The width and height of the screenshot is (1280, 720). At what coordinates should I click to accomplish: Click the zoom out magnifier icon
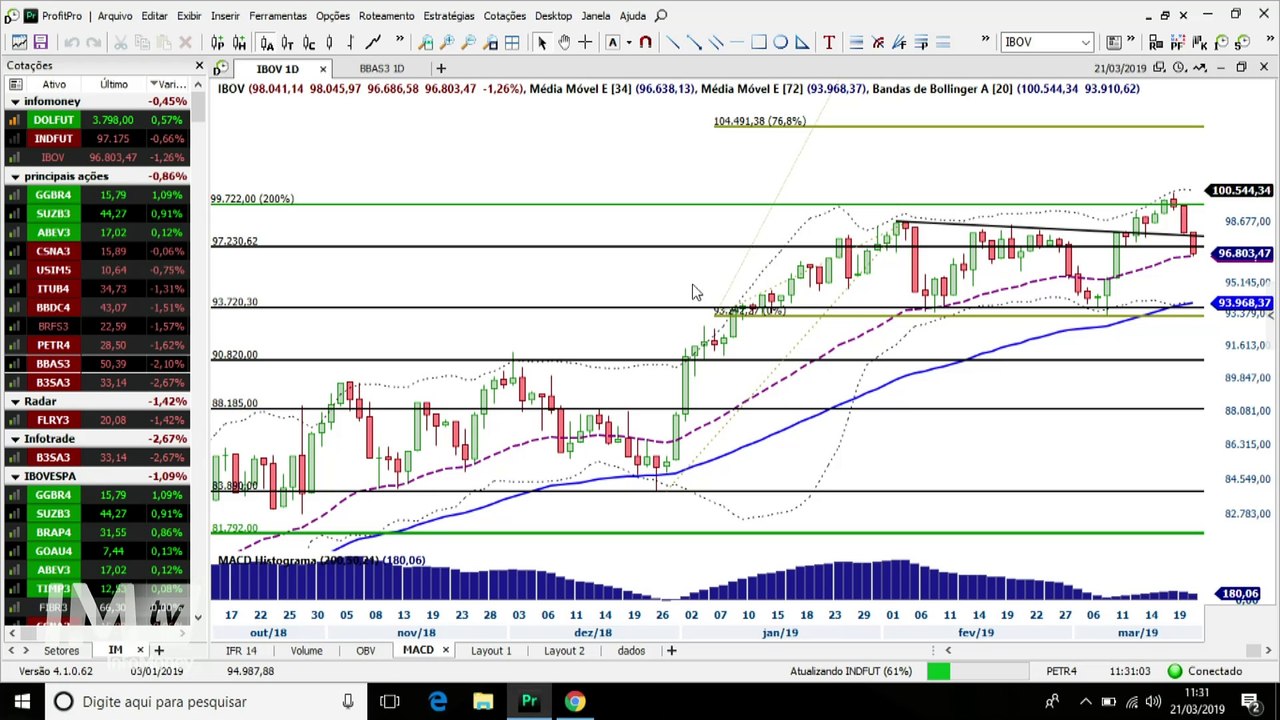coord(469,42)
